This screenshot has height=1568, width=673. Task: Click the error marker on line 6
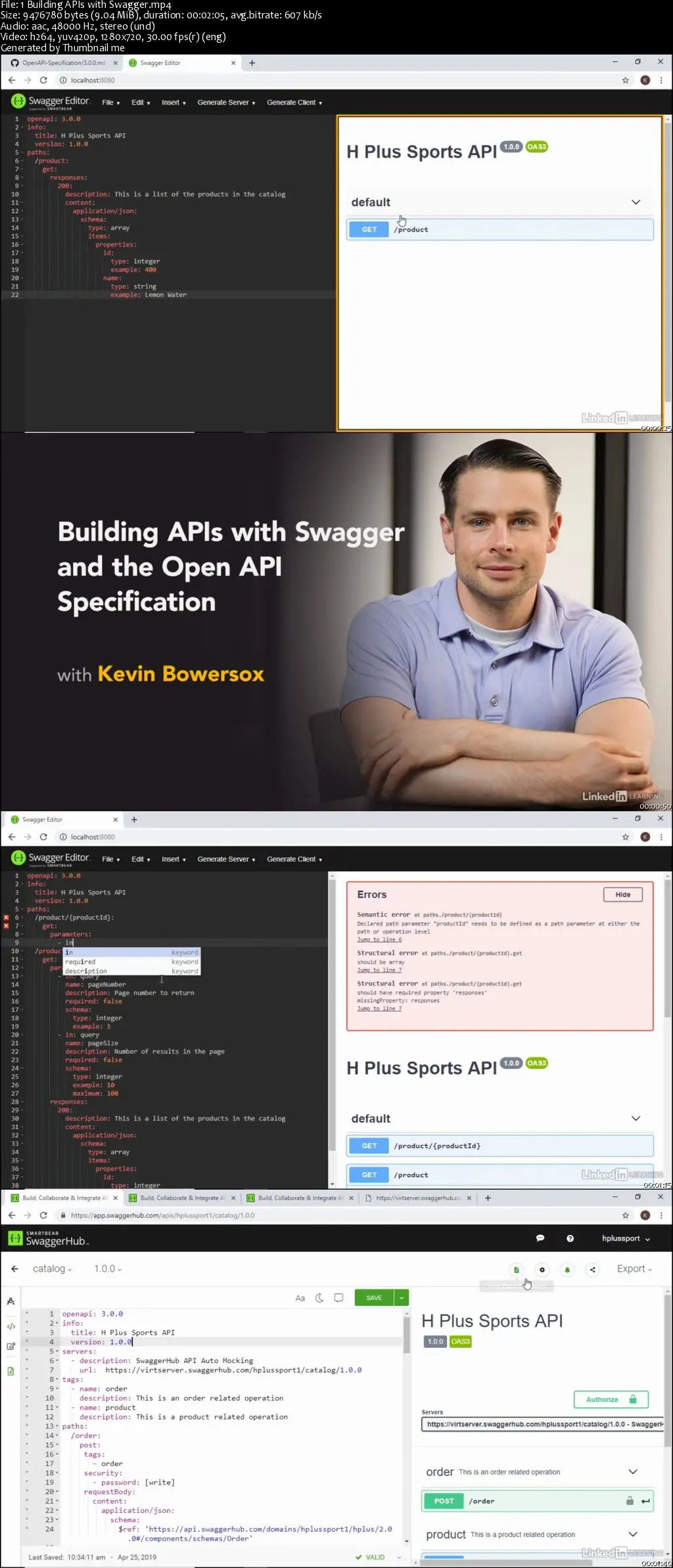coord(7,918)
